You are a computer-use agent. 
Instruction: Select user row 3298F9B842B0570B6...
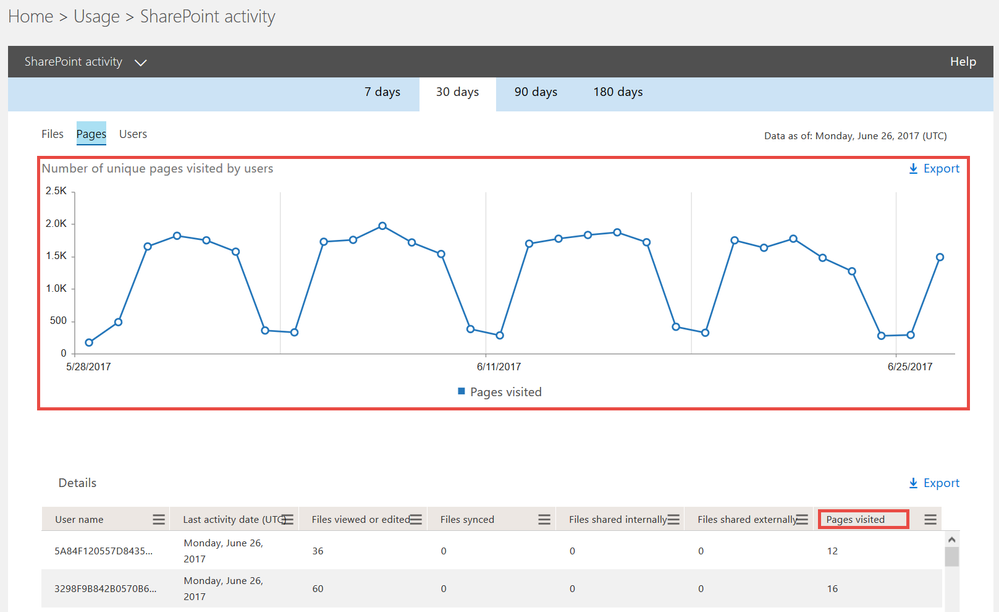click(492, 588)
